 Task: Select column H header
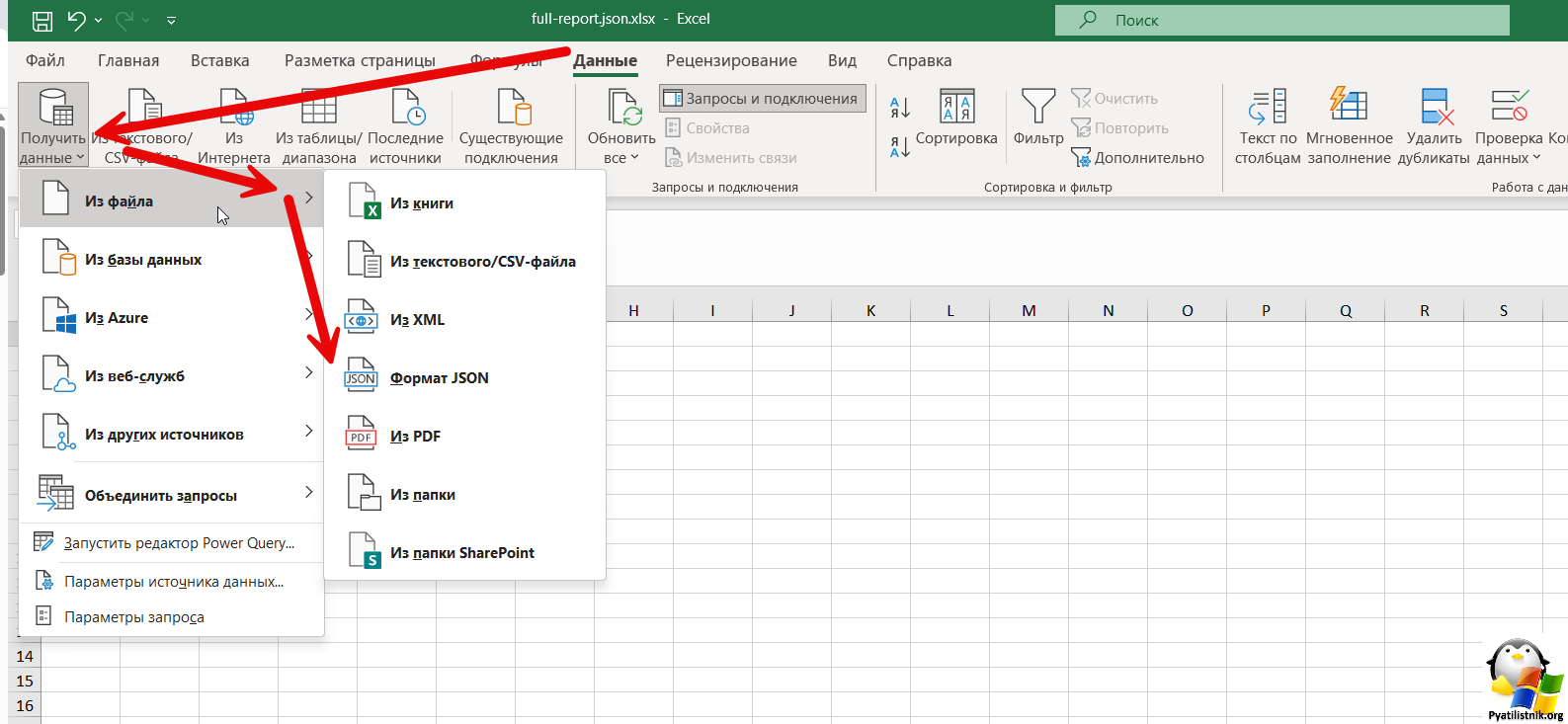tap(633, 310)
